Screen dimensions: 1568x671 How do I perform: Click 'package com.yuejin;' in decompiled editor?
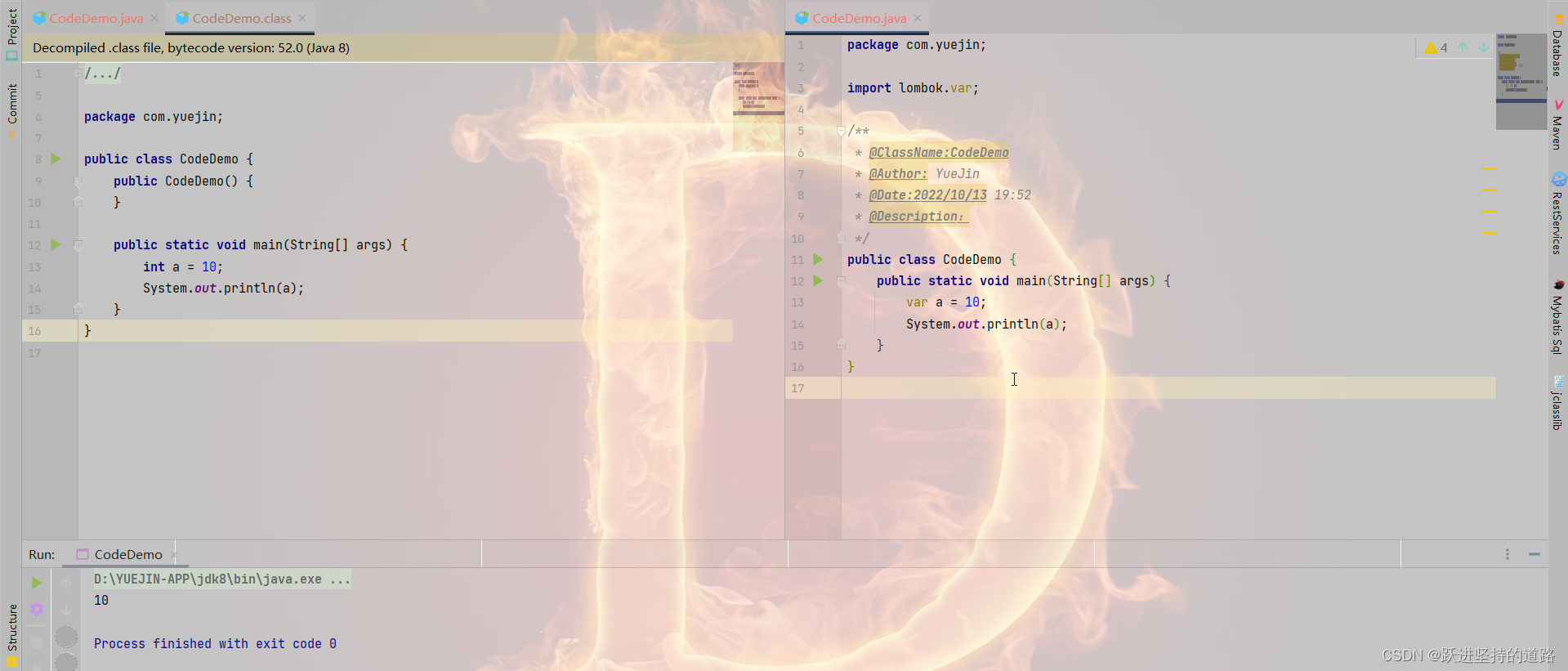(x=153, y=116)
